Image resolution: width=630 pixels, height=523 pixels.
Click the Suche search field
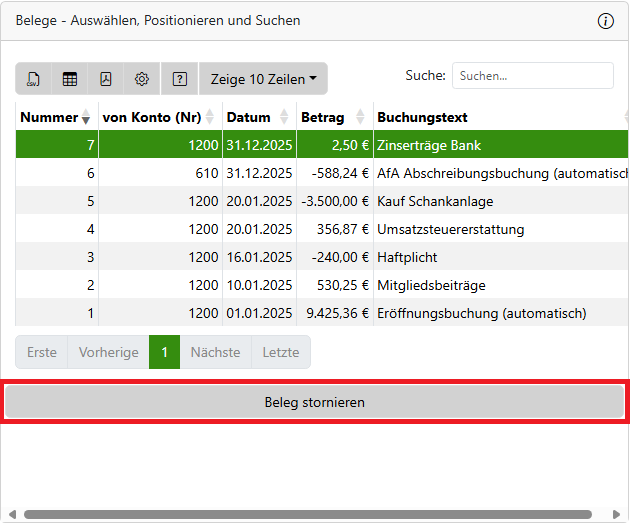pyautogui.click(x=532, y=75)
